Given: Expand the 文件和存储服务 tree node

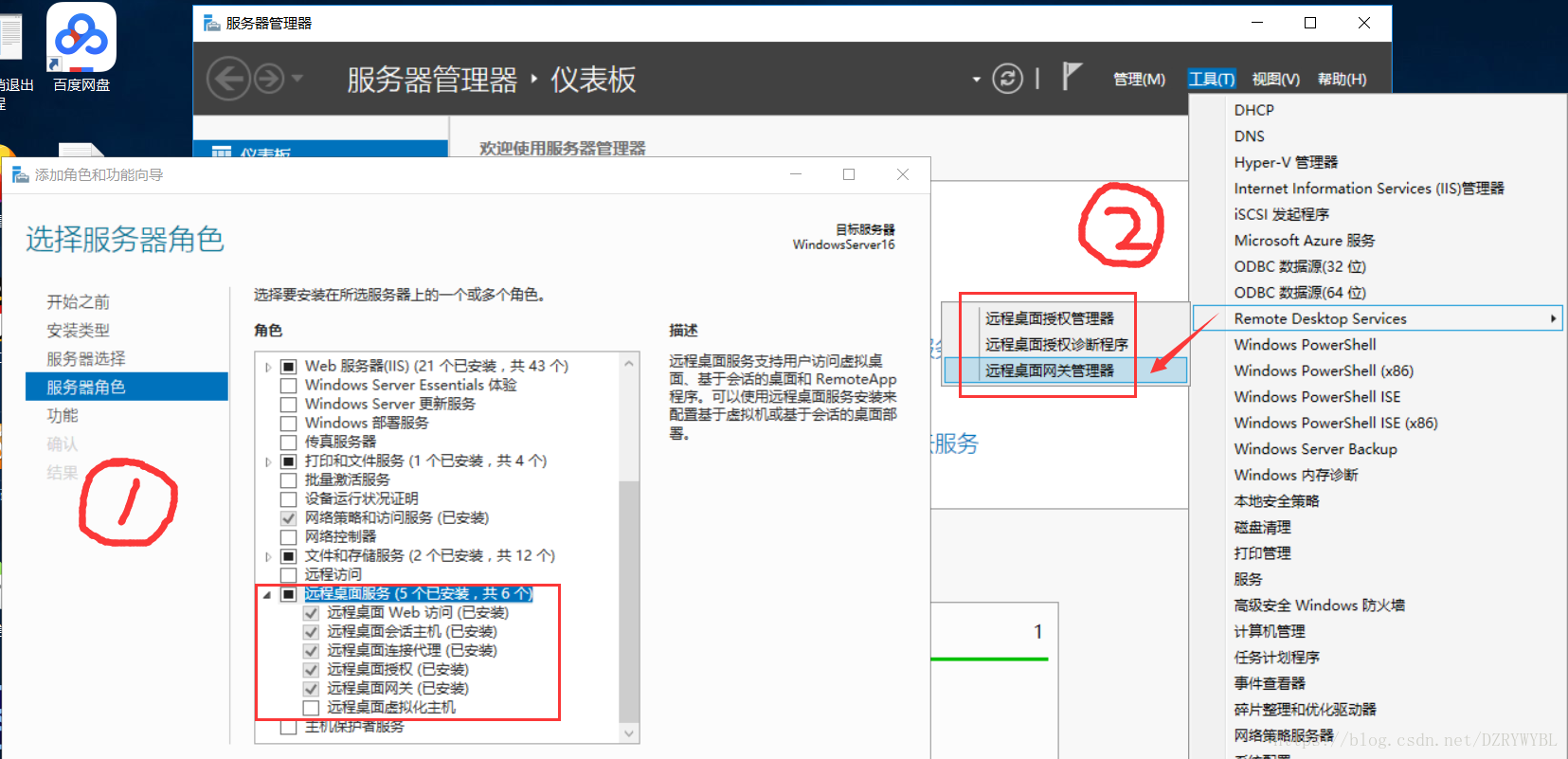Looking at the screenshot, I should point(268,556).
